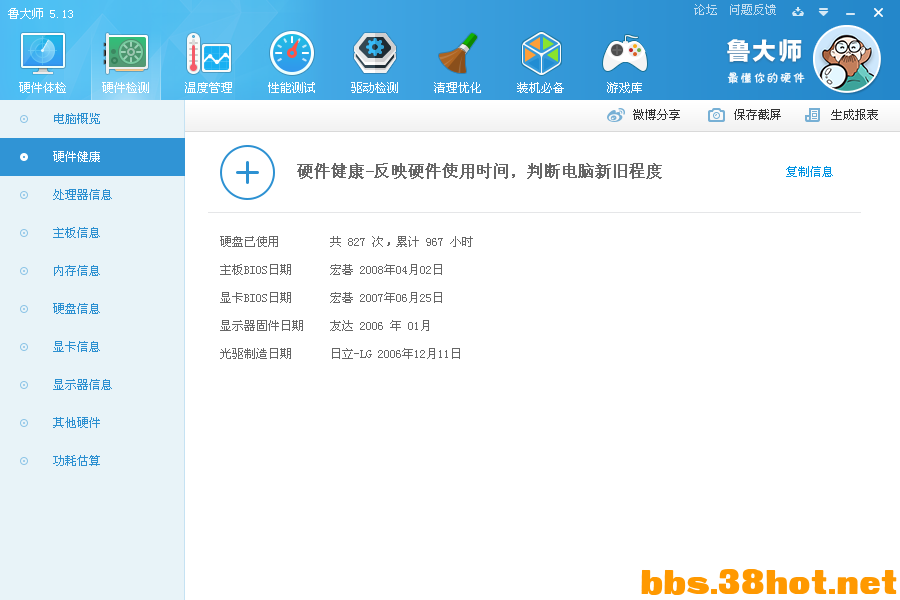Open the 问题反馈 feedback link
The width and height of the screenshot is (900, 600).
(752, 10)
